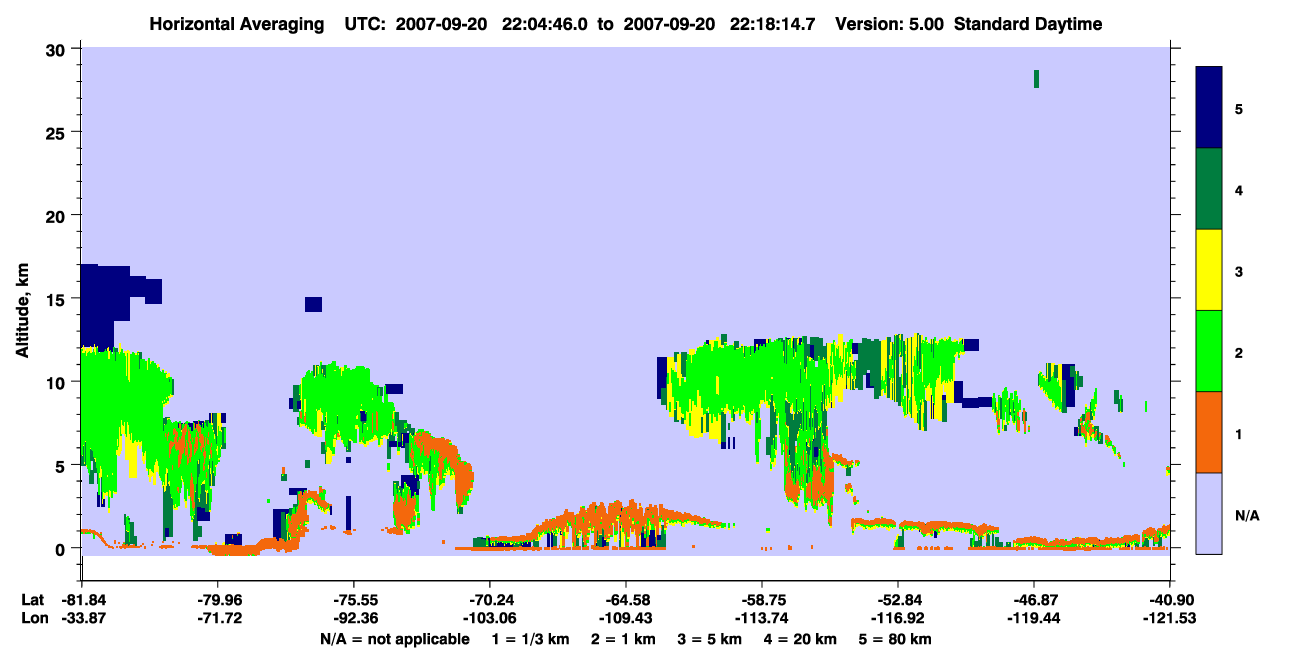
Task: Click the 30 km altitude tick label
Action: click(58, 49)
